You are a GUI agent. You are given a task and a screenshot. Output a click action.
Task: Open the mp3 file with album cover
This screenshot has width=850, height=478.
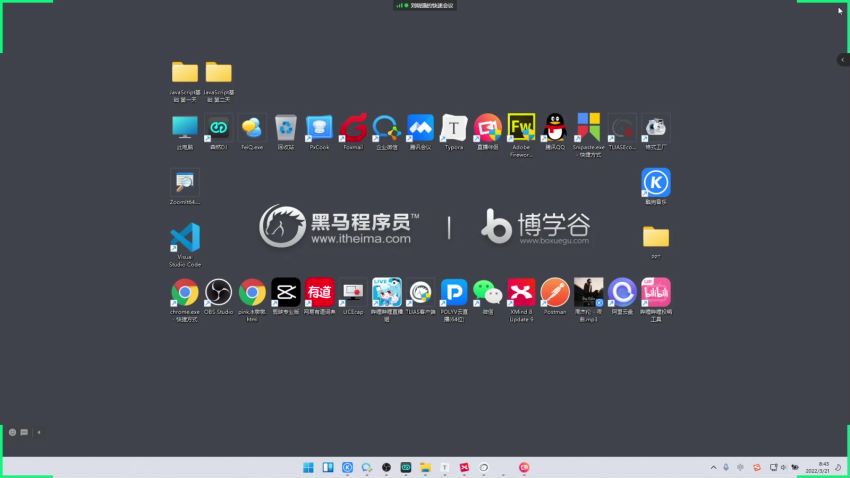click(x=588, y=293)
